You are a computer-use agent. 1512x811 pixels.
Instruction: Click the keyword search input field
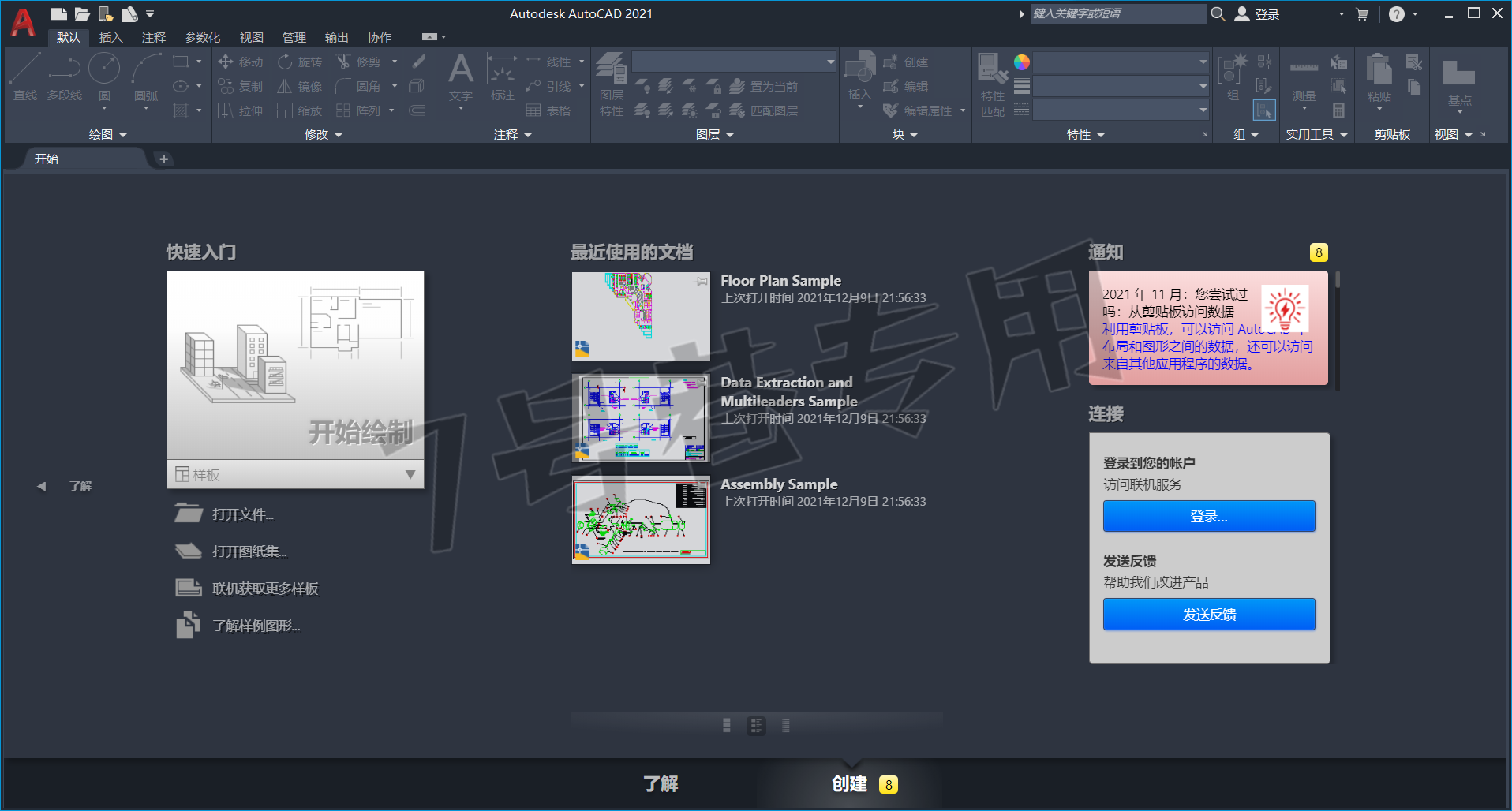pos(1117,13)
